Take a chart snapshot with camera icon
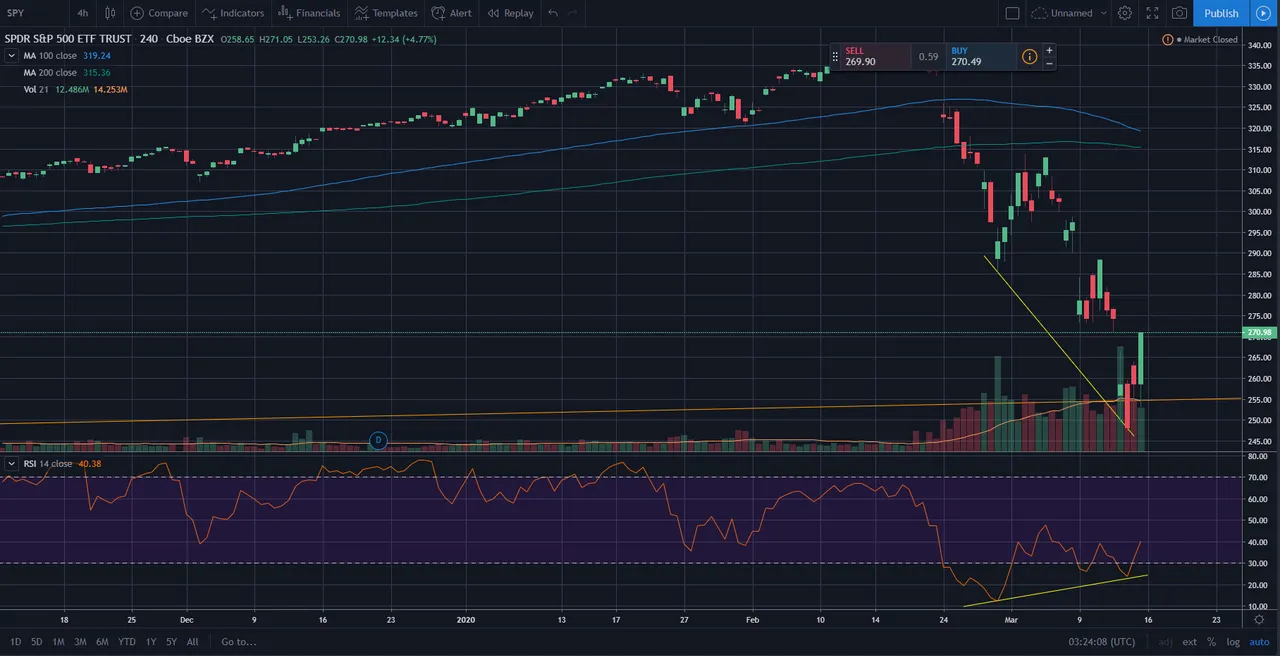Screen dimensions: 1280x656 1180,13
